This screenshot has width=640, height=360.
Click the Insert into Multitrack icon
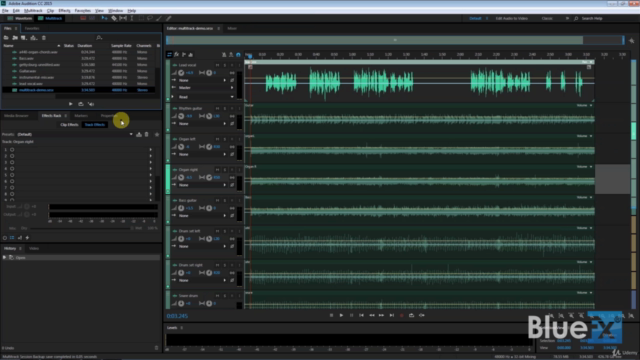33,38
